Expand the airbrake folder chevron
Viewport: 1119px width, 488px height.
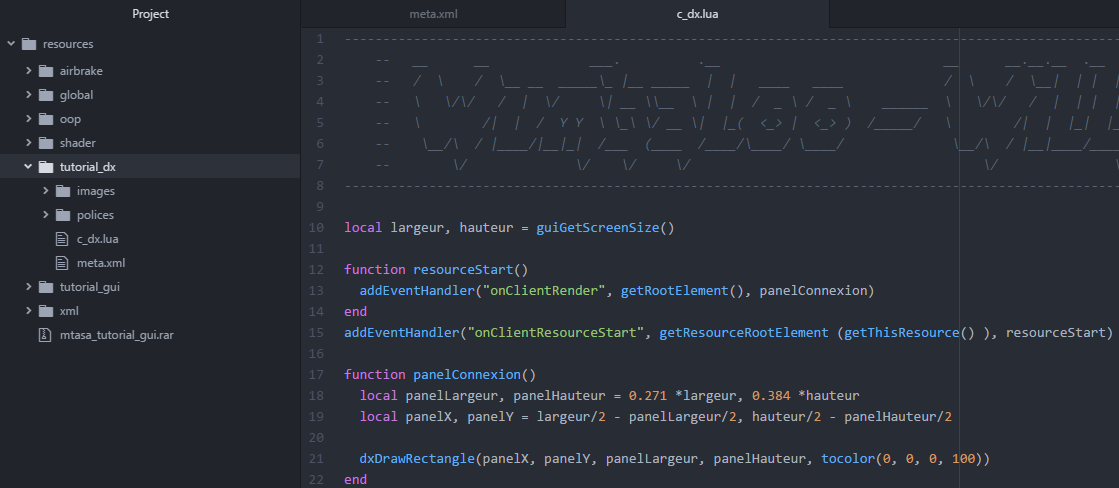28,71
